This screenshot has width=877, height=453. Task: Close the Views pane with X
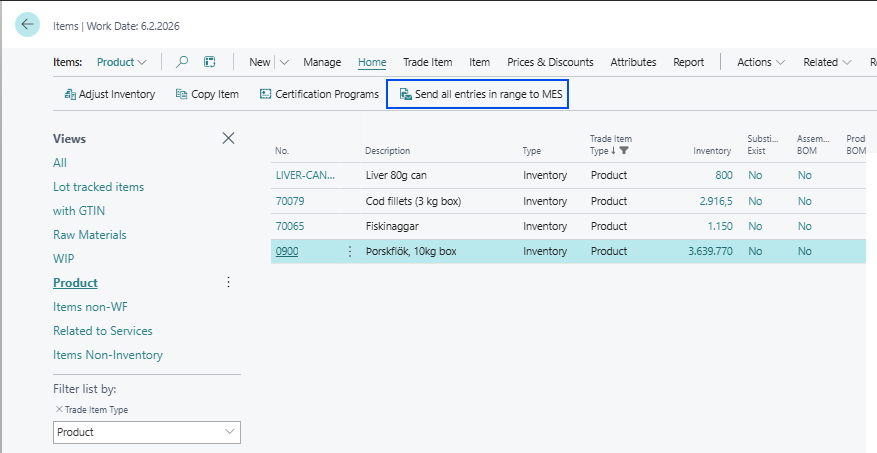coord(228,138)
